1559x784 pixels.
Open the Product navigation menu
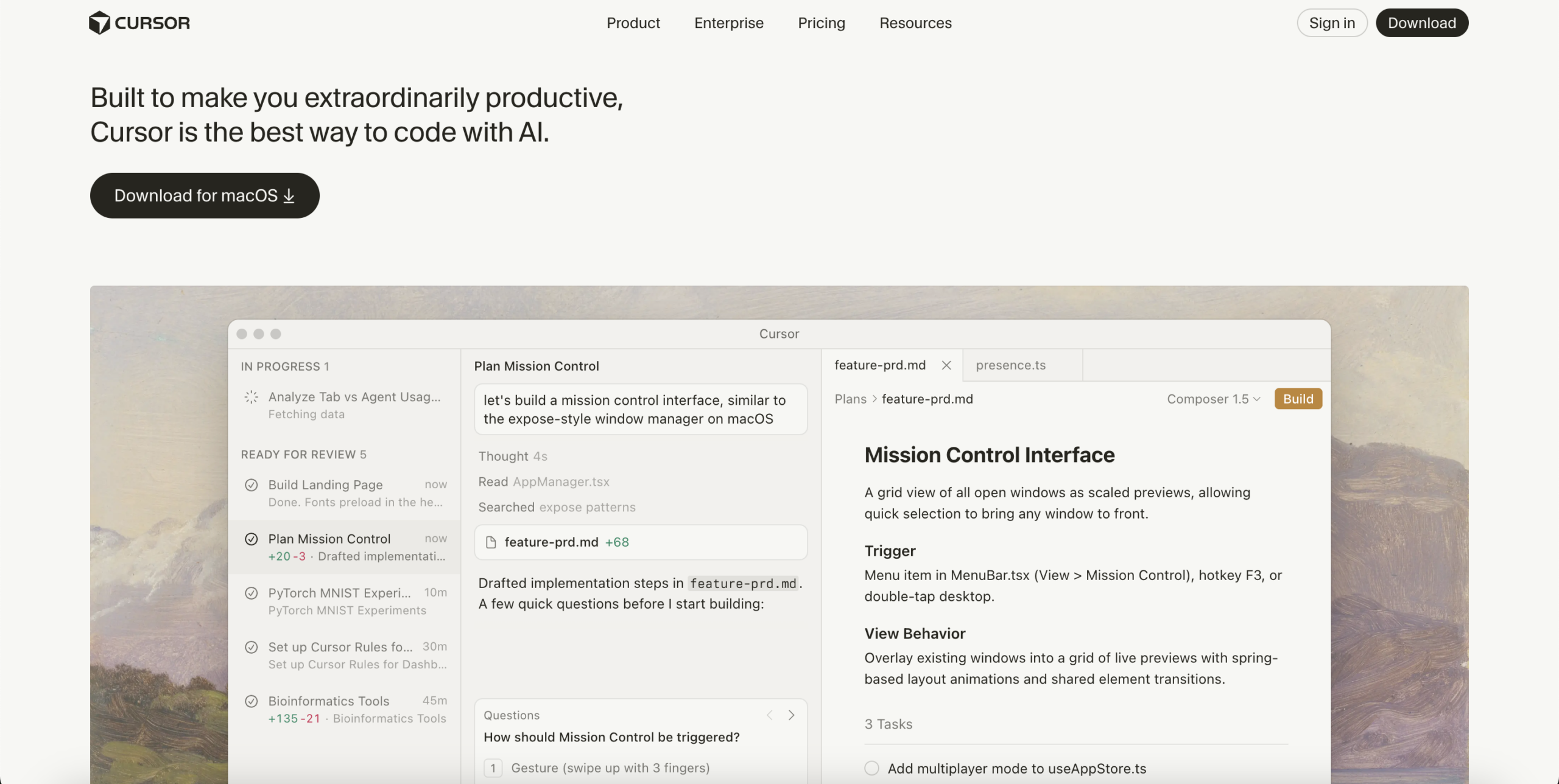tap(633, 23)
